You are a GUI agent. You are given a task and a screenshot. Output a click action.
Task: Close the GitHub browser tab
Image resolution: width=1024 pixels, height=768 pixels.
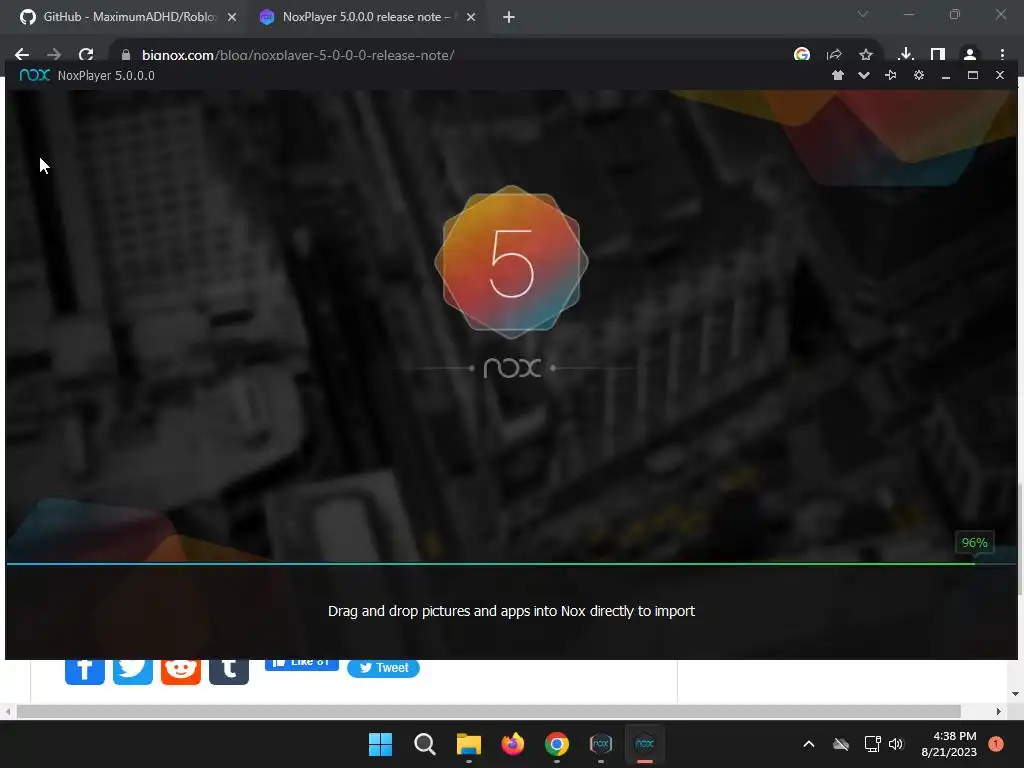point(232,18)
